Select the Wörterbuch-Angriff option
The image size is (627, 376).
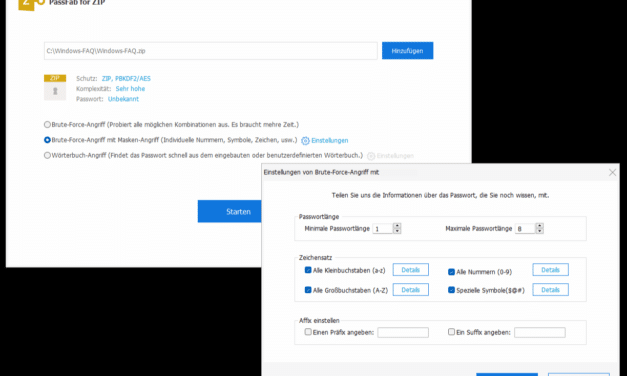[47, 155]
